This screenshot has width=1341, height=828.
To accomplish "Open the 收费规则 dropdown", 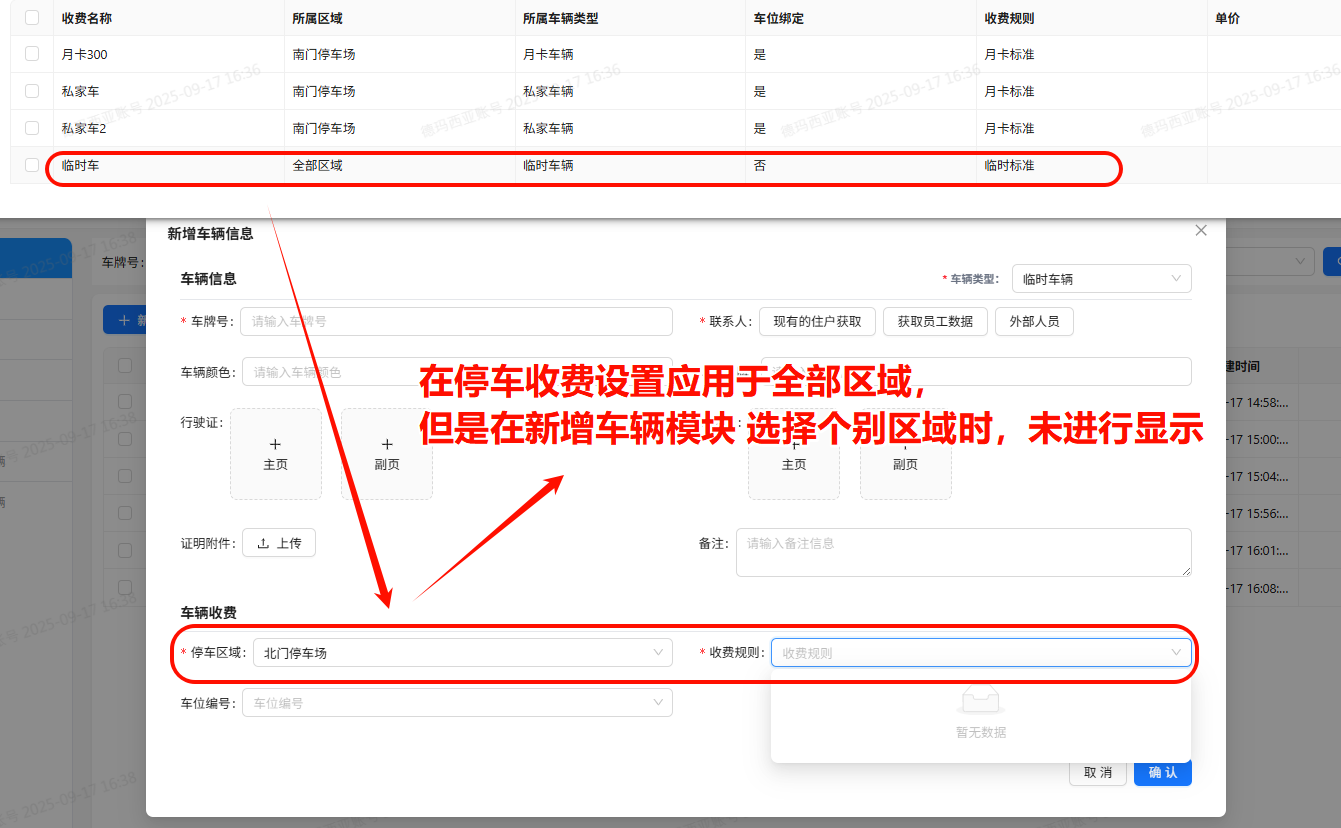I will [x=980, y=652].
